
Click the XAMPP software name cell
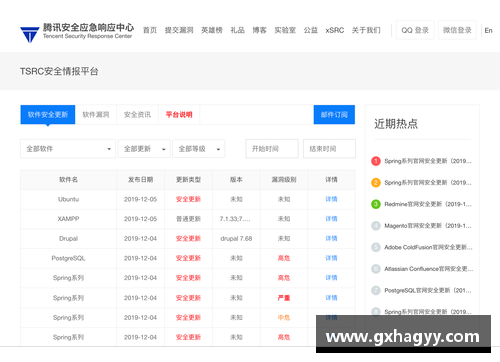coord(68,219)
